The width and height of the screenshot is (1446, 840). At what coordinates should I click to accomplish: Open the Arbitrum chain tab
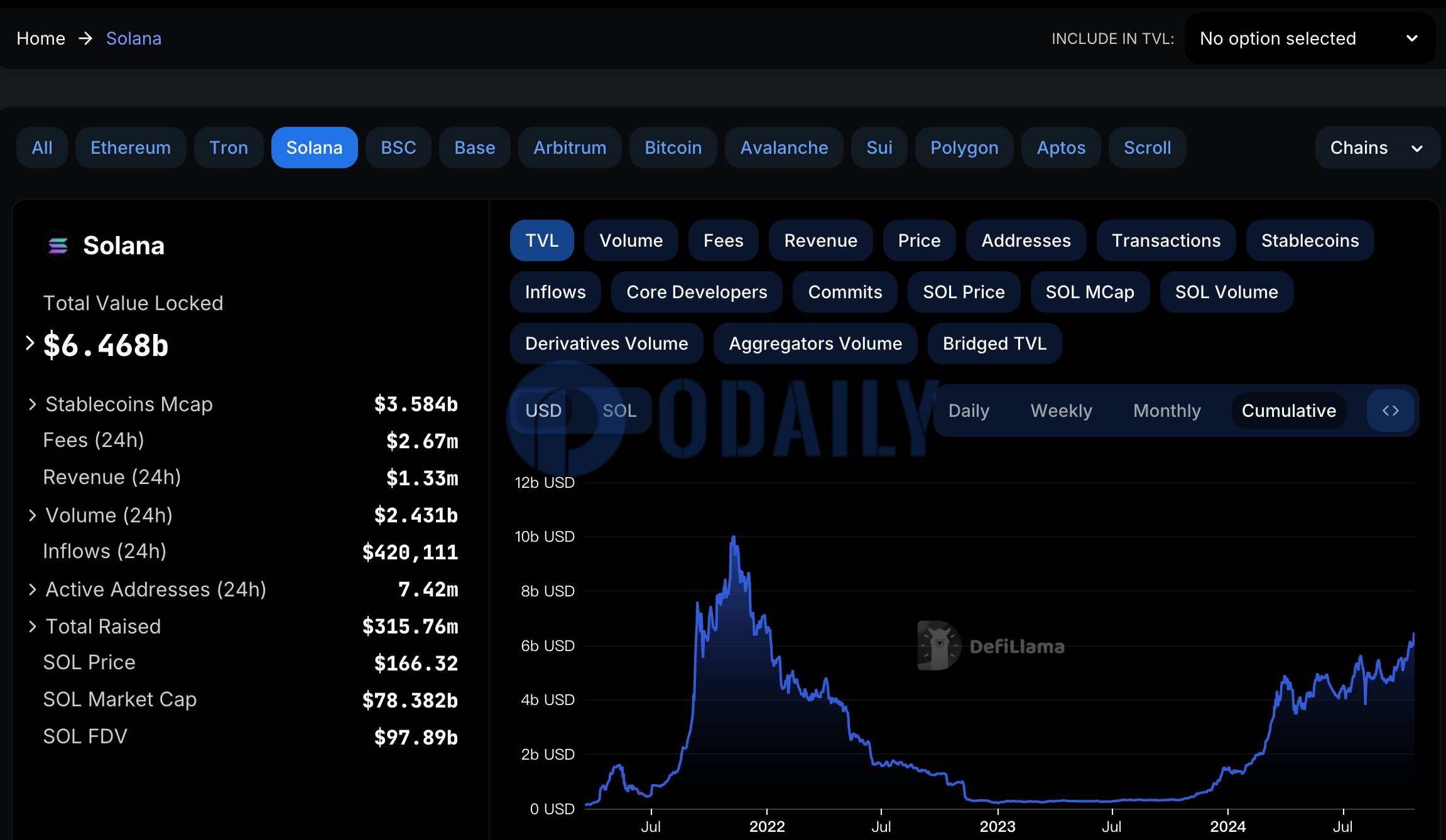tap(570, 148)
